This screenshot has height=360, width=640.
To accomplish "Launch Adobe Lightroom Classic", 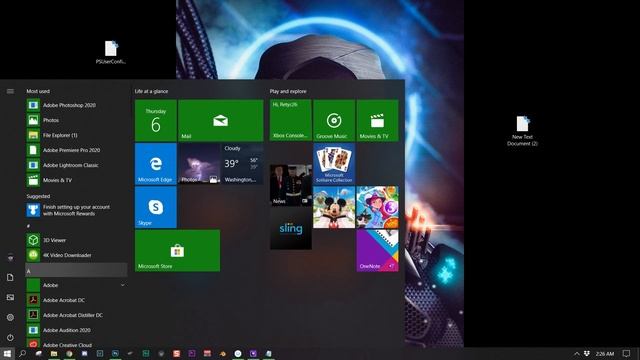I will [x=76, y=165].
